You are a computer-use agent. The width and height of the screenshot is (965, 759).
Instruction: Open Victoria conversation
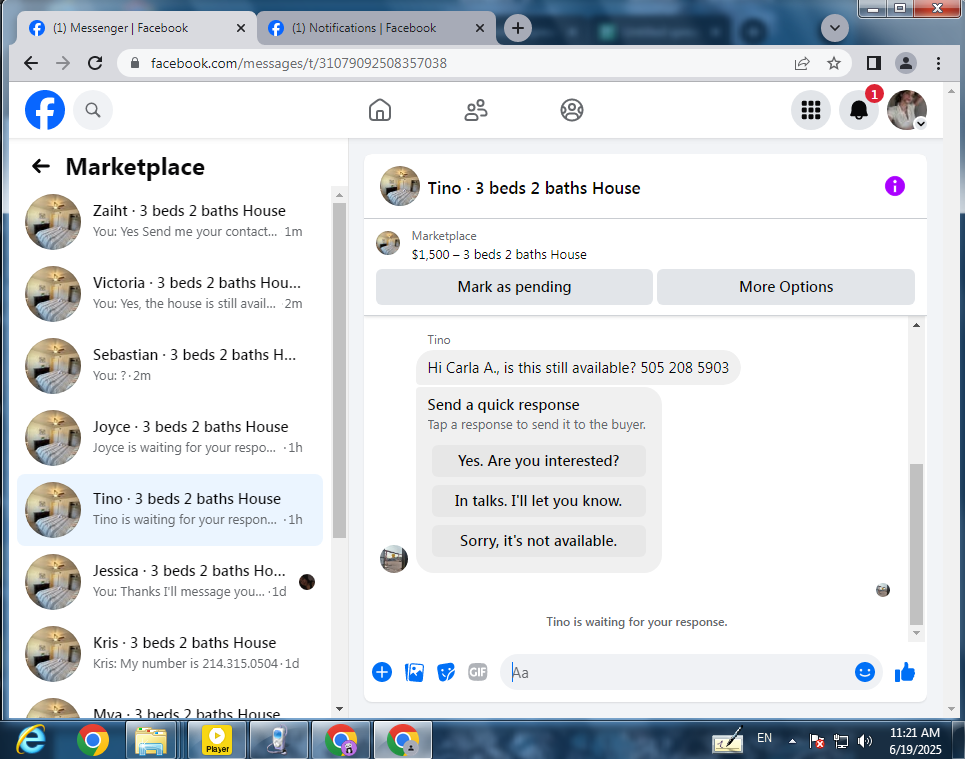pos(170,294)
